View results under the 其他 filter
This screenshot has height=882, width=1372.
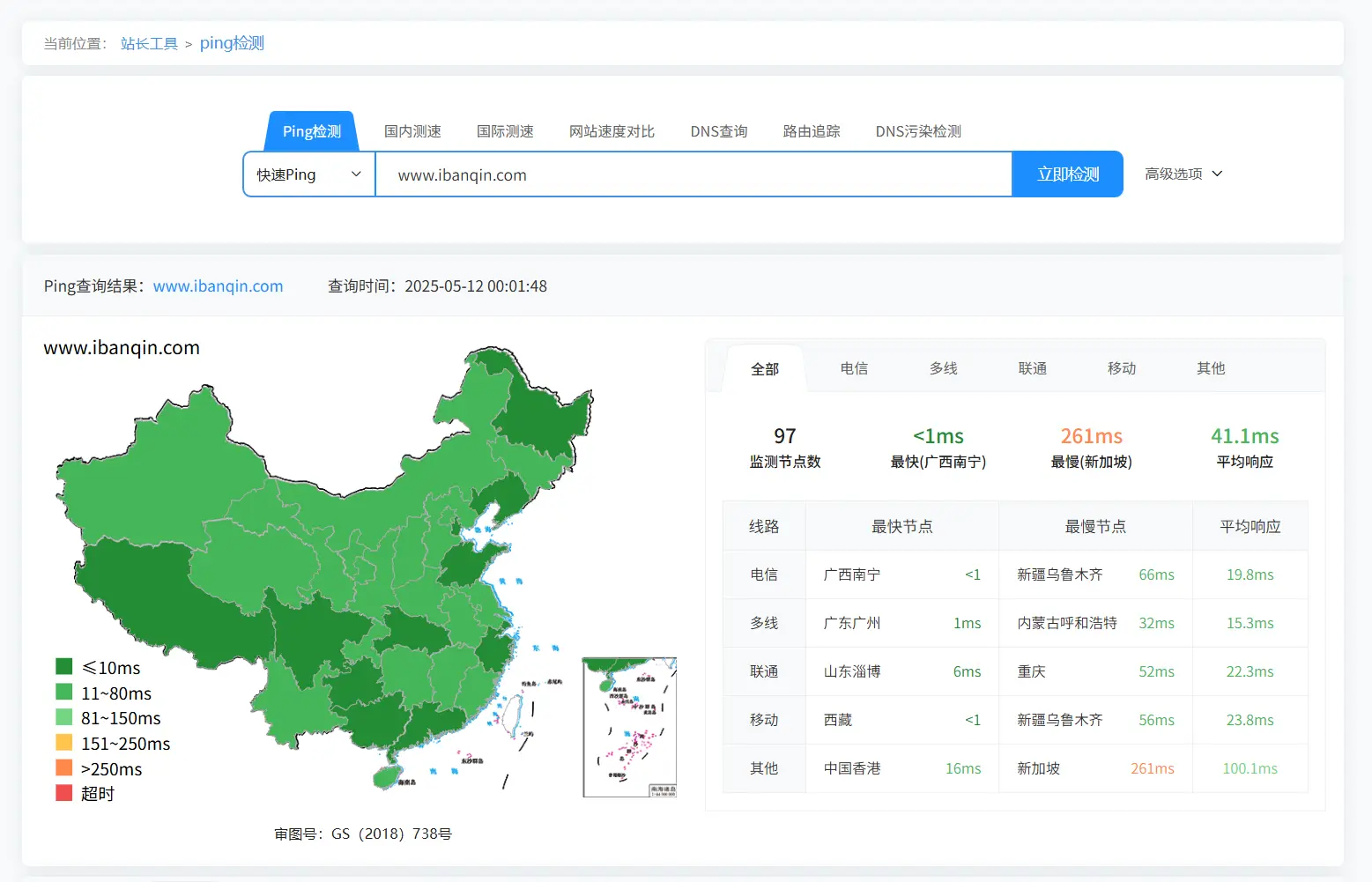pyautogui.click(x=1210, y=368)
